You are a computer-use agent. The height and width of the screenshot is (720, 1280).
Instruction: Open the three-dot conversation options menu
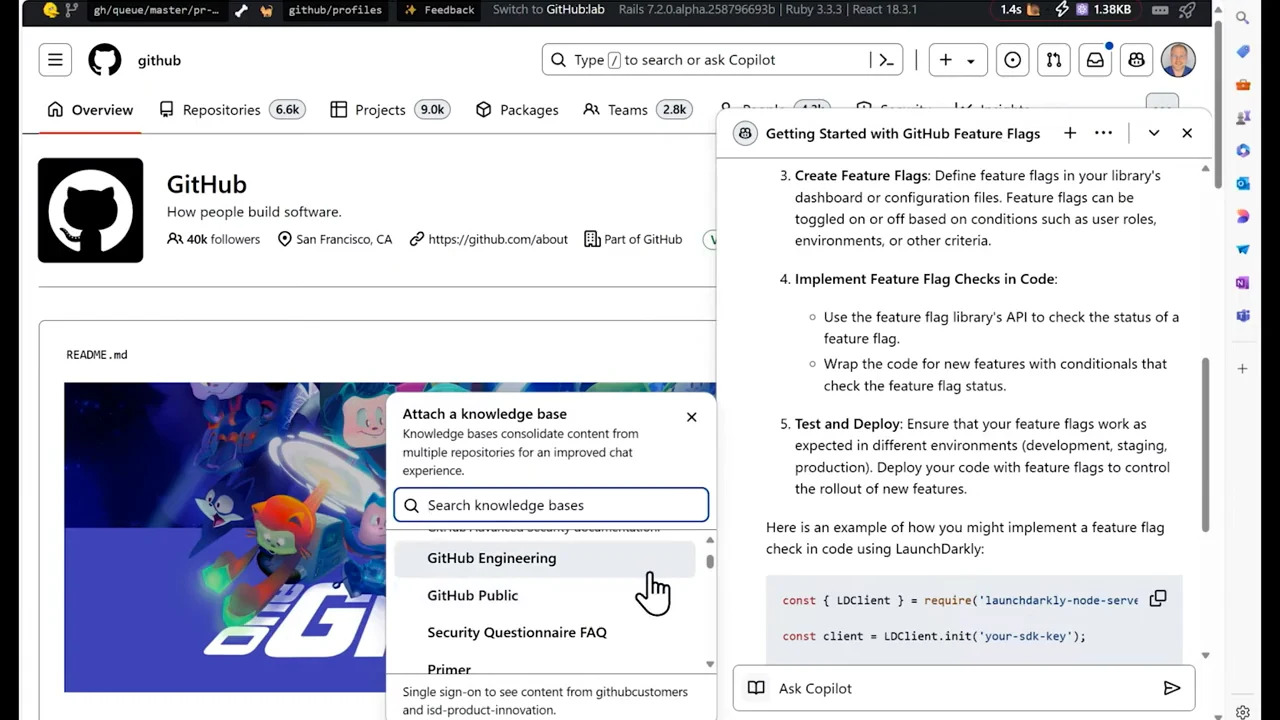pos(1104,133)
